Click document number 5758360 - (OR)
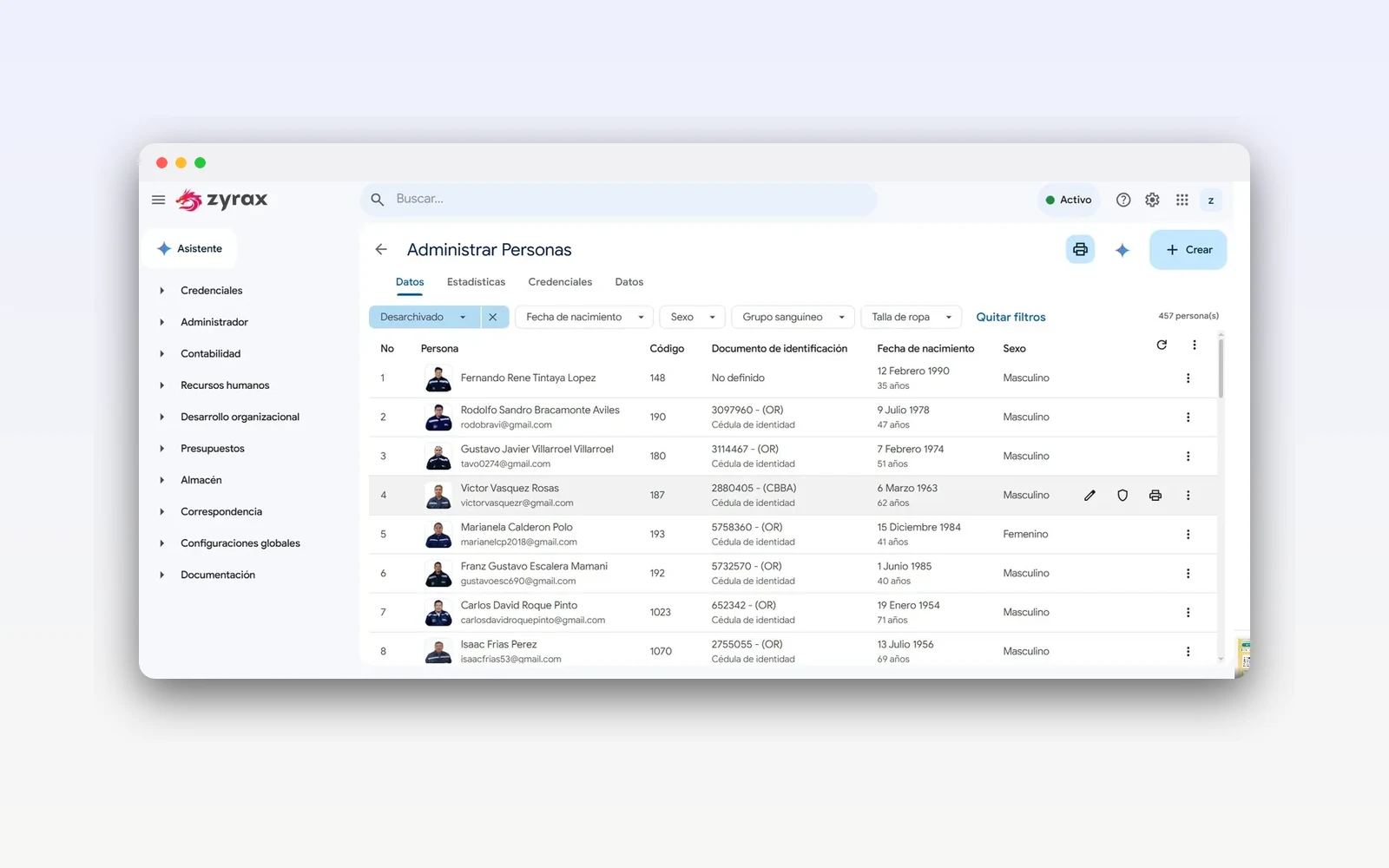This screenshot has height=868, width=1389. (747, 528)
